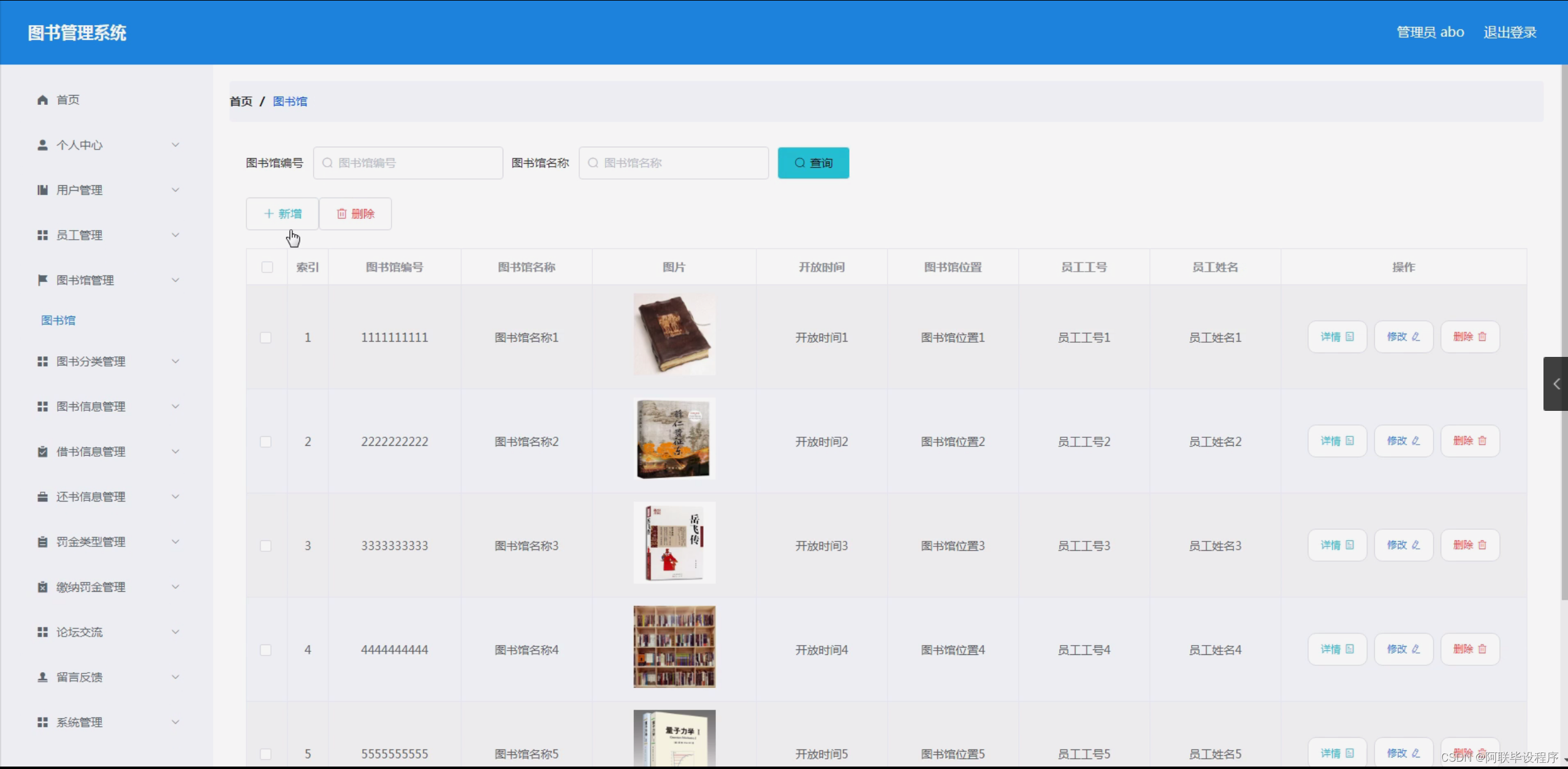
Task: Expand the 系统管理 menu chevron
Action: 175,722
